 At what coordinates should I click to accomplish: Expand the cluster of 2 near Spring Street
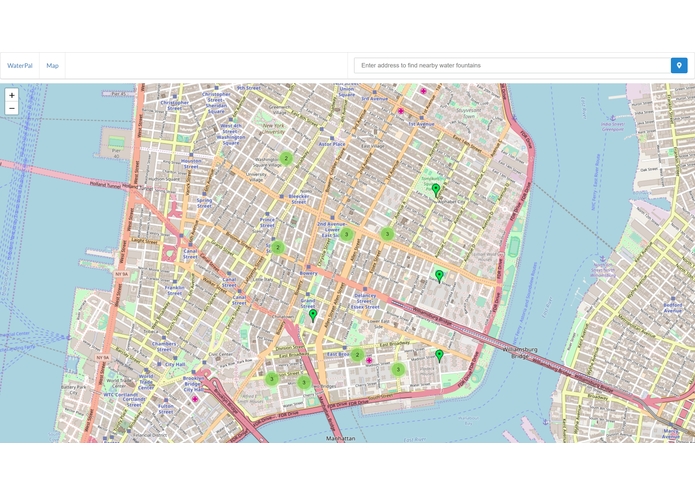[277, 247]
